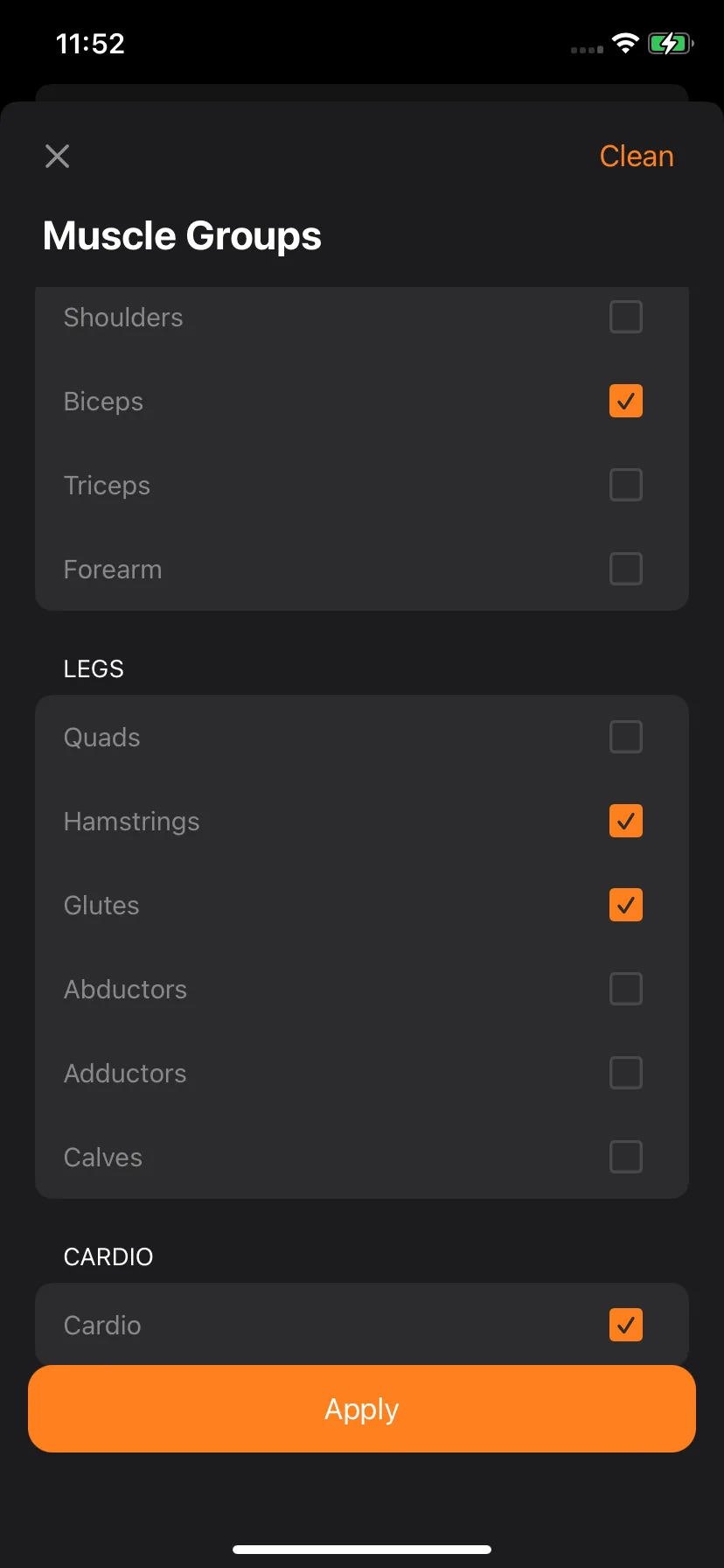The width and height of the screenshot is (724, 1568).
Task: Apply the selected muscle groups
Action: pyautogui.click(x=362, y=1409)
